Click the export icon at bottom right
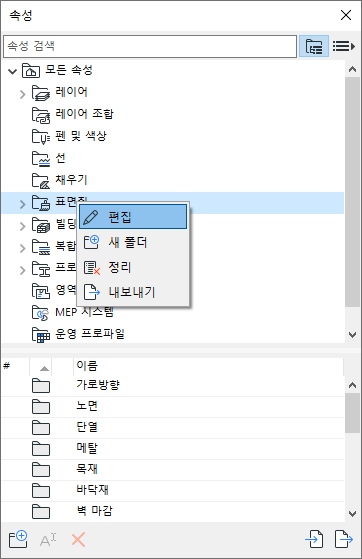The height and width of the screenshot is (559, 362). [x=344, y=539]
